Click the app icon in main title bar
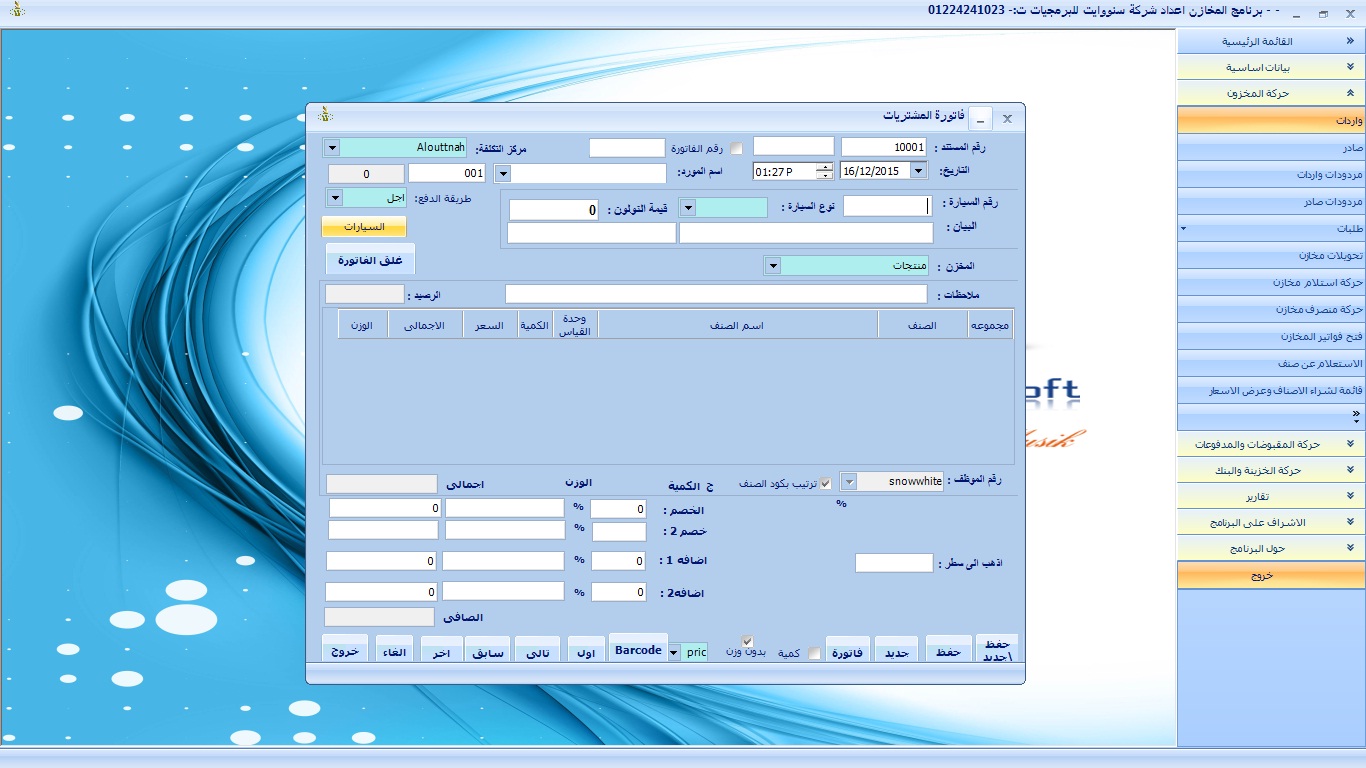The width and height of the screenshot is (1366, 768). click(x=15, y=11)
